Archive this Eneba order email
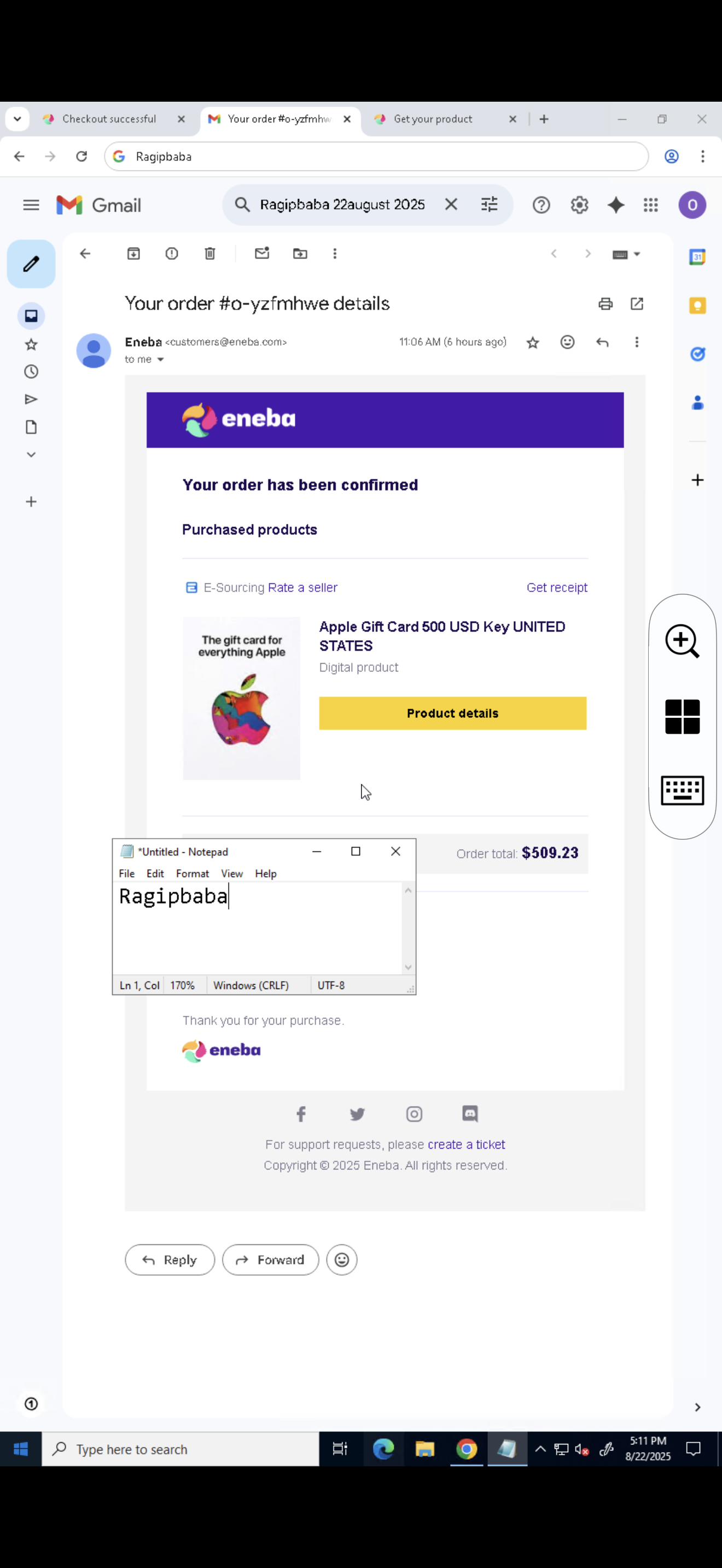 point(133,253)
